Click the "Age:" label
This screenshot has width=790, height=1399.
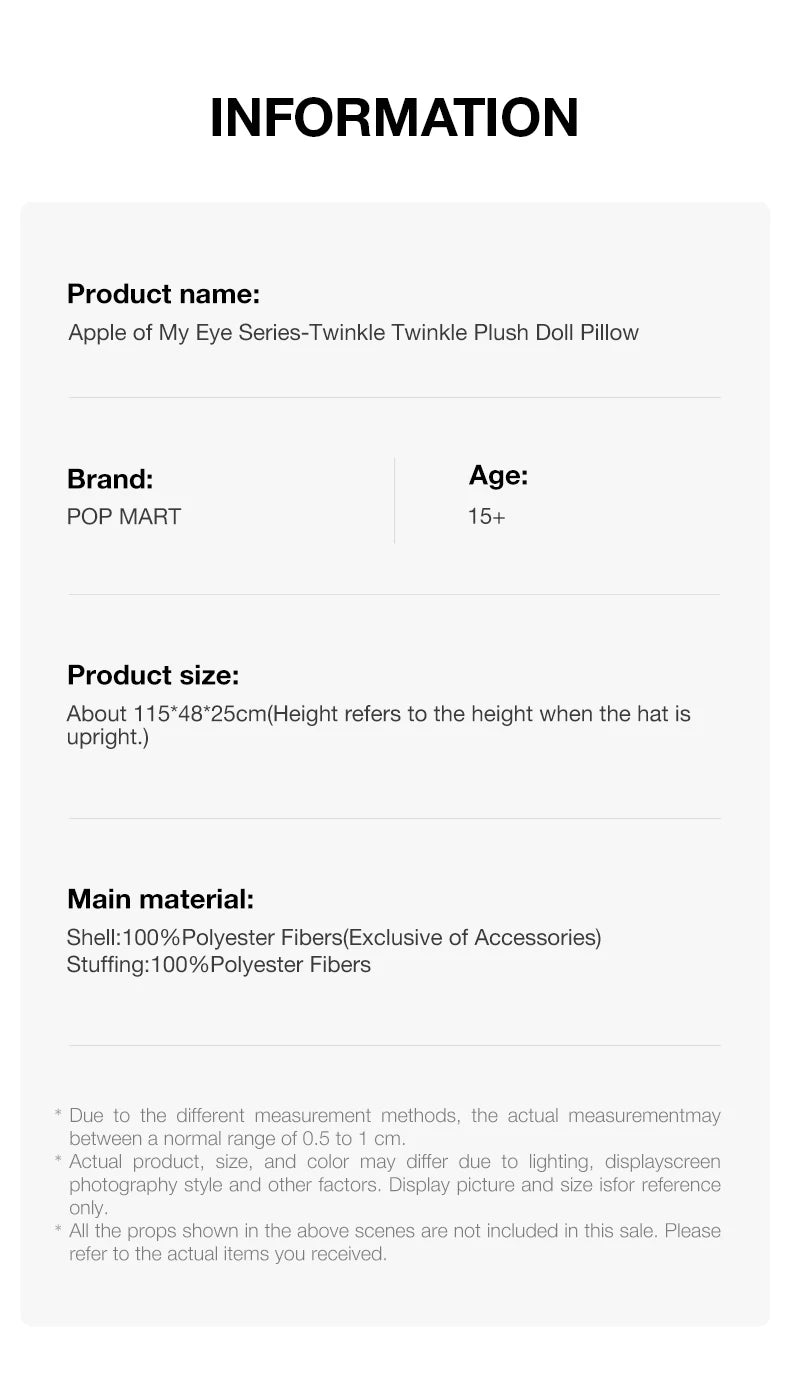tap(498, 476)
